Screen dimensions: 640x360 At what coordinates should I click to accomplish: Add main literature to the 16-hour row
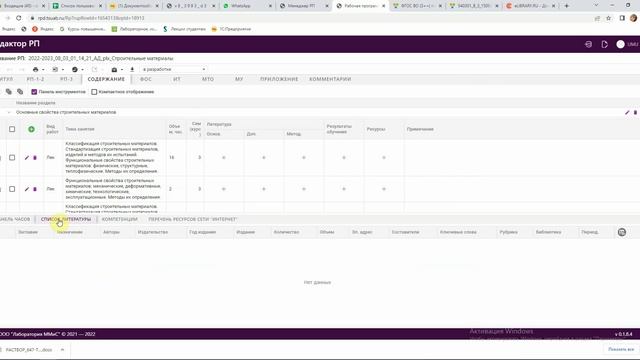(224, 158)
